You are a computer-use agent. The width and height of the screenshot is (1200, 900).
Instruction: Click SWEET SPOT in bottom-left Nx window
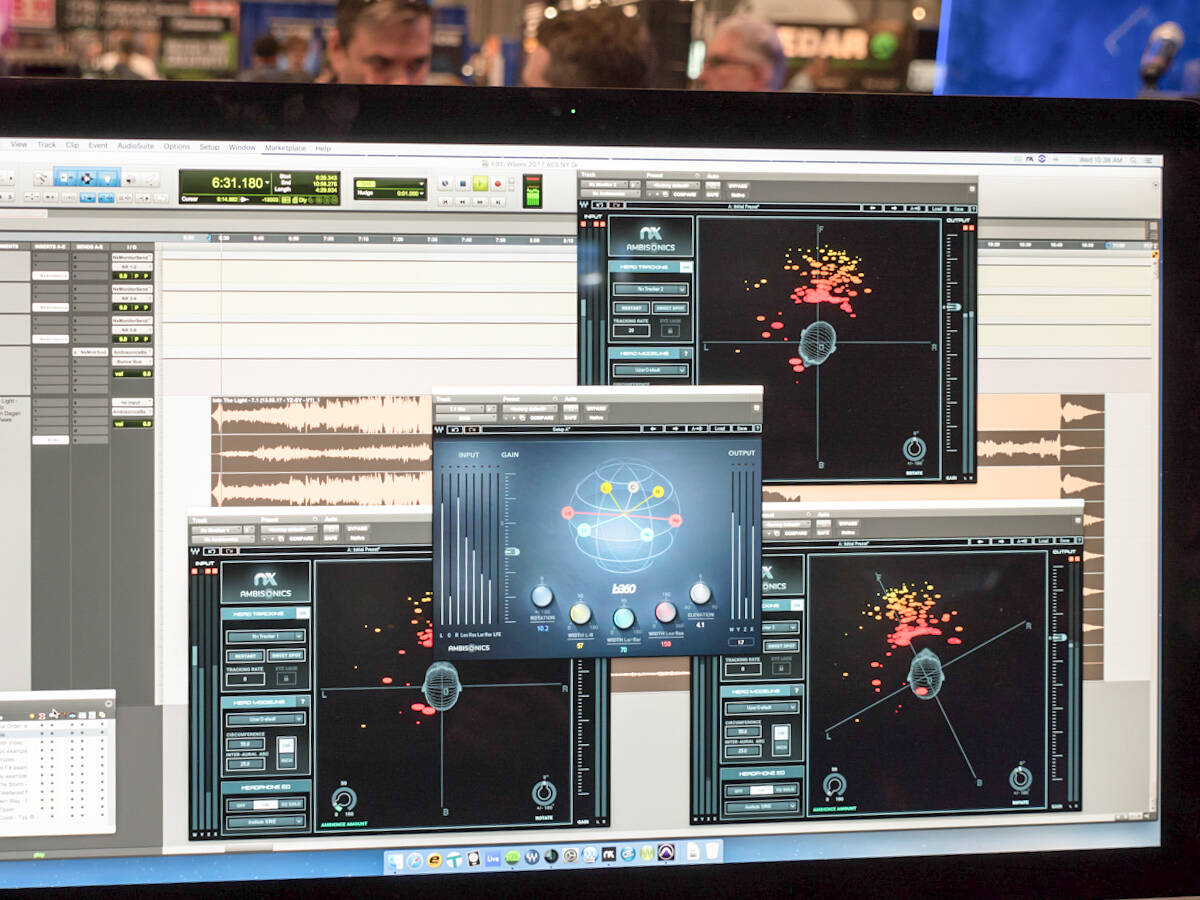click(286, 656)
